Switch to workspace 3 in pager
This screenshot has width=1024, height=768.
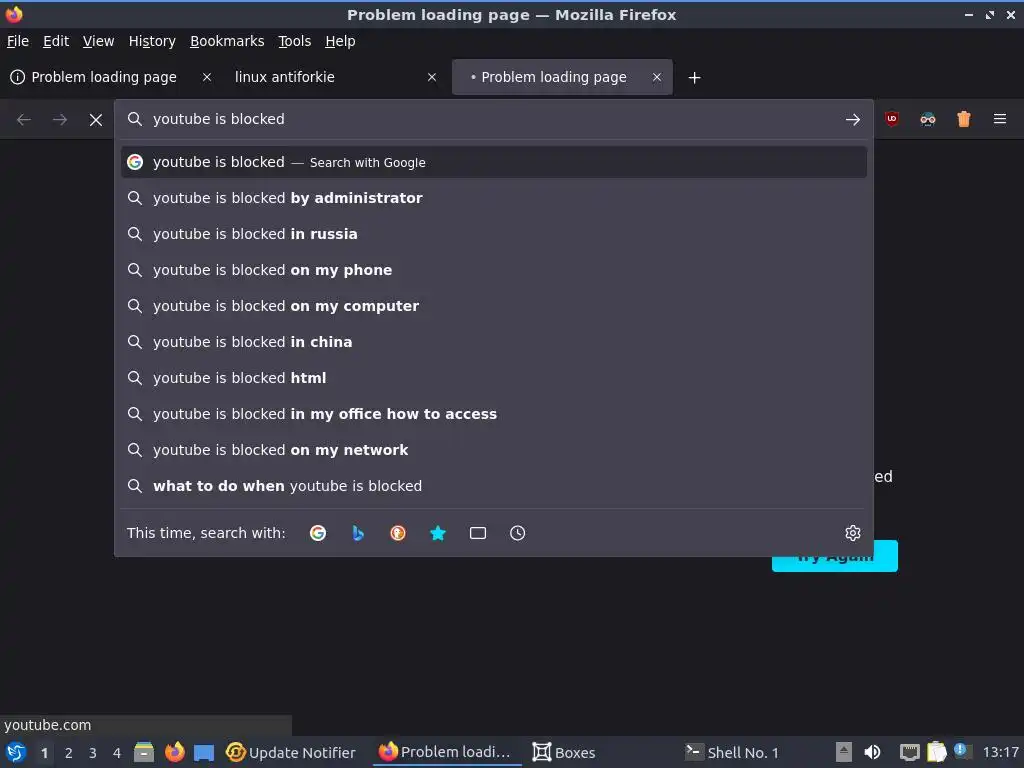coord(93,753)
